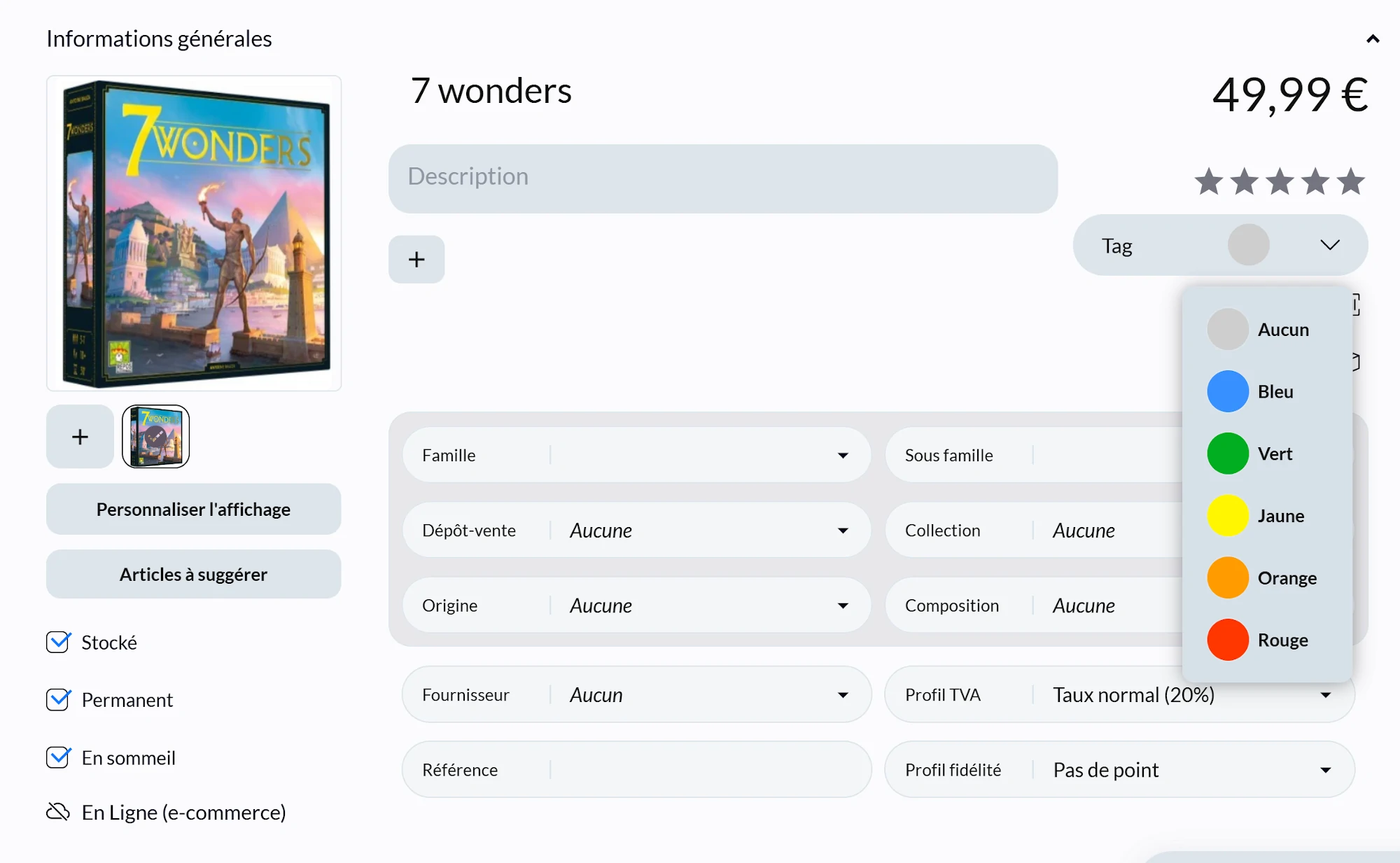Image resolution: width=1400 pixels, height=863 pixels.
Task: Close the Tag dropdown chevron
Action: tap(1330, 245)
